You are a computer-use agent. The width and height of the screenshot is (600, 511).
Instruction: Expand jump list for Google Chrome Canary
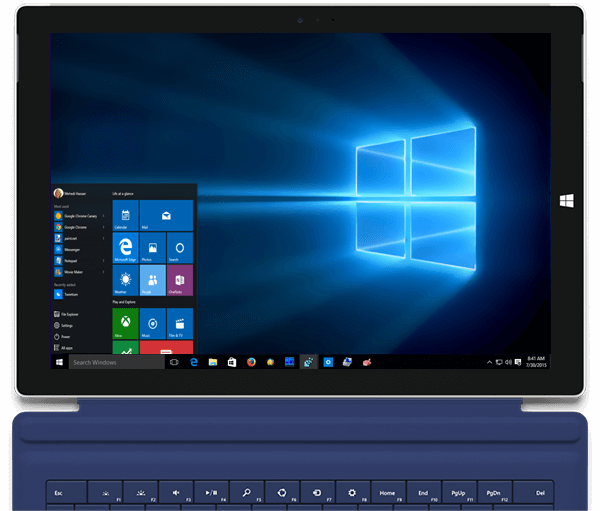point(104,216)
